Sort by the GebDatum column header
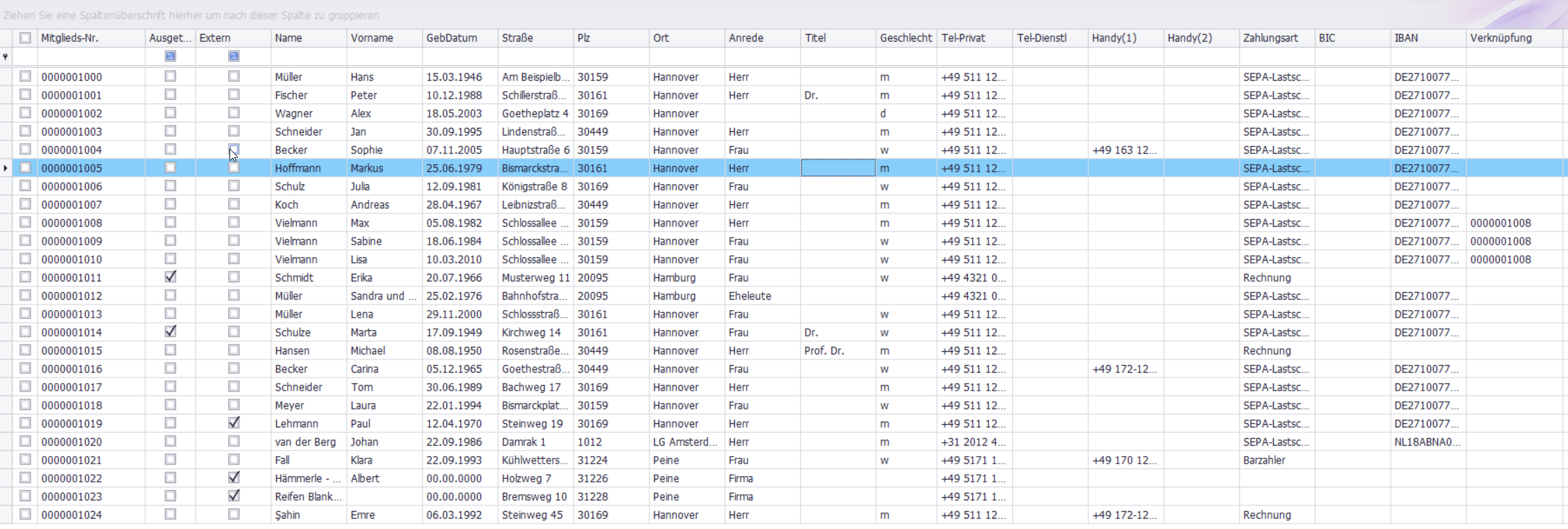 click(459, 38)
